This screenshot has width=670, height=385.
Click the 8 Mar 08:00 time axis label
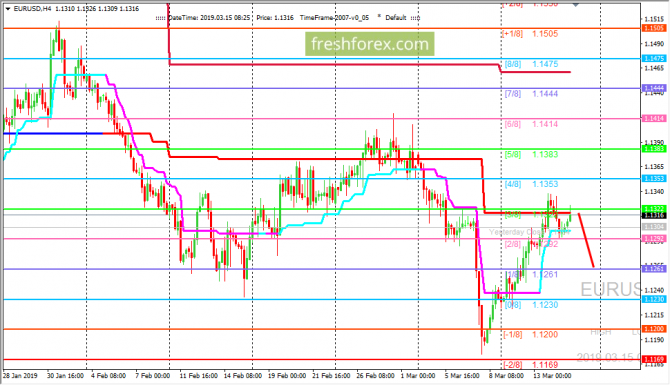click(506, 376)
